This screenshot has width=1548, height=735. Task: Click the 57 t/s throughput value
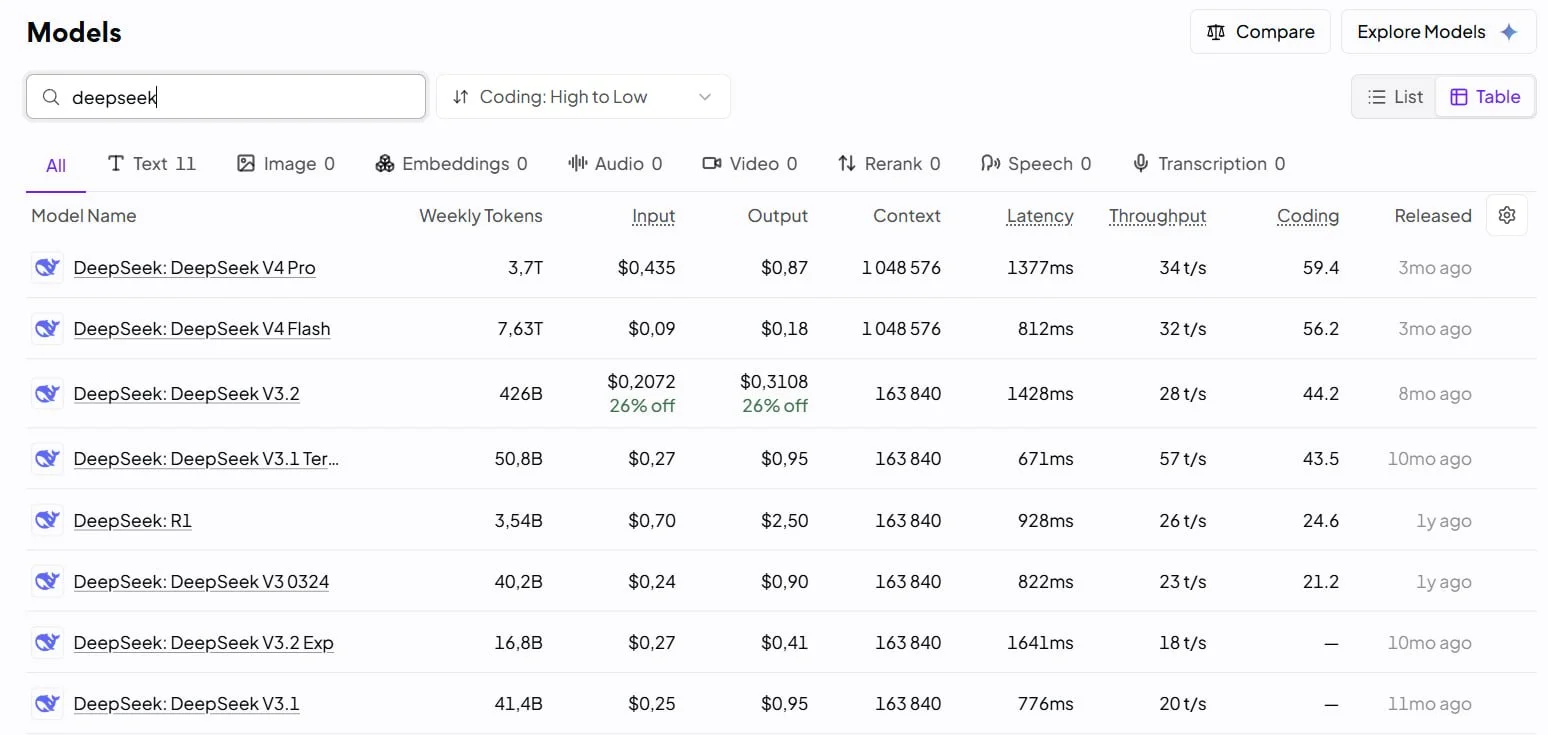[1182, 459]
